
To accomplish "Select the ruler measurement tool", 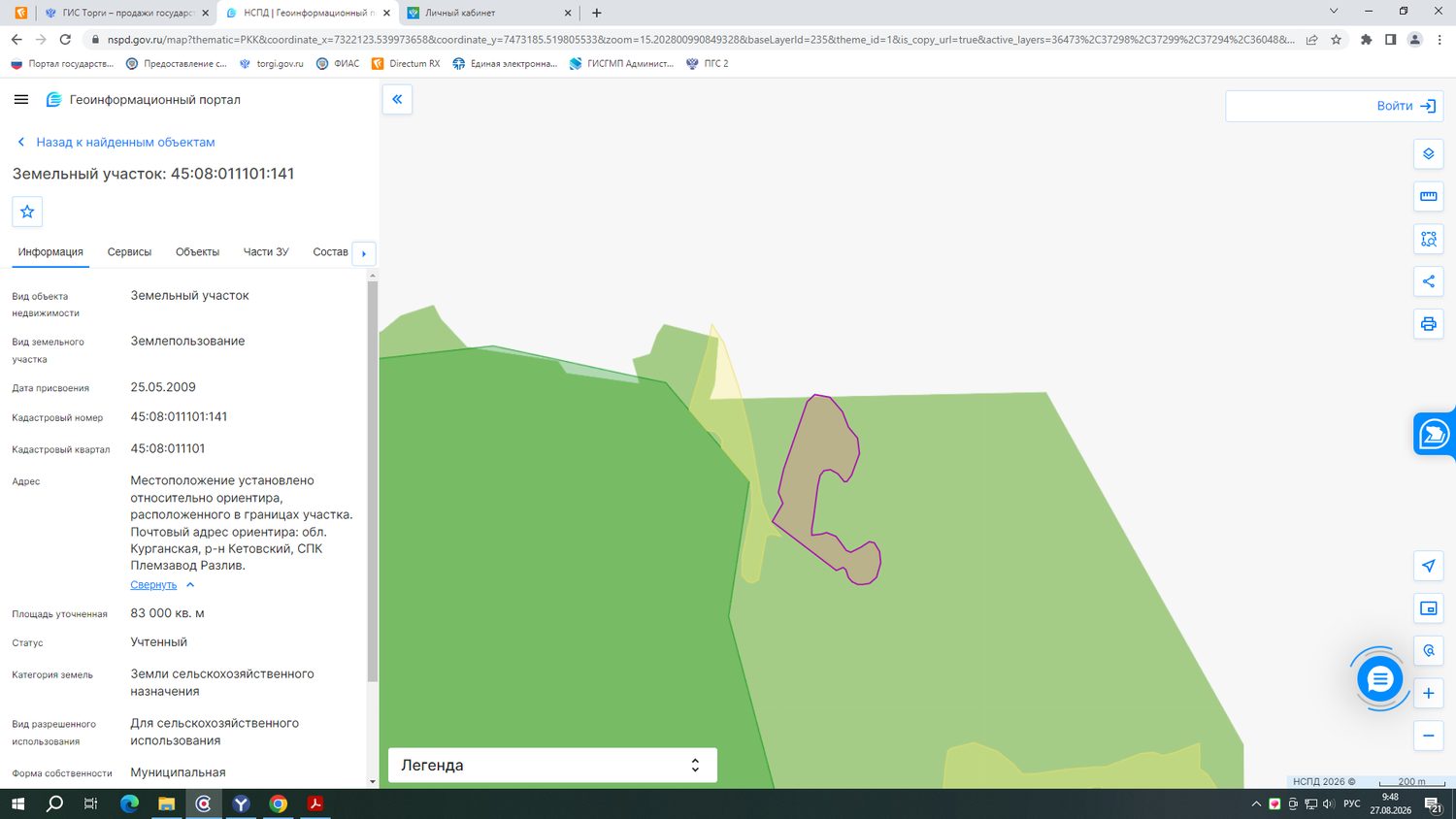I will tap(1428, 196).
